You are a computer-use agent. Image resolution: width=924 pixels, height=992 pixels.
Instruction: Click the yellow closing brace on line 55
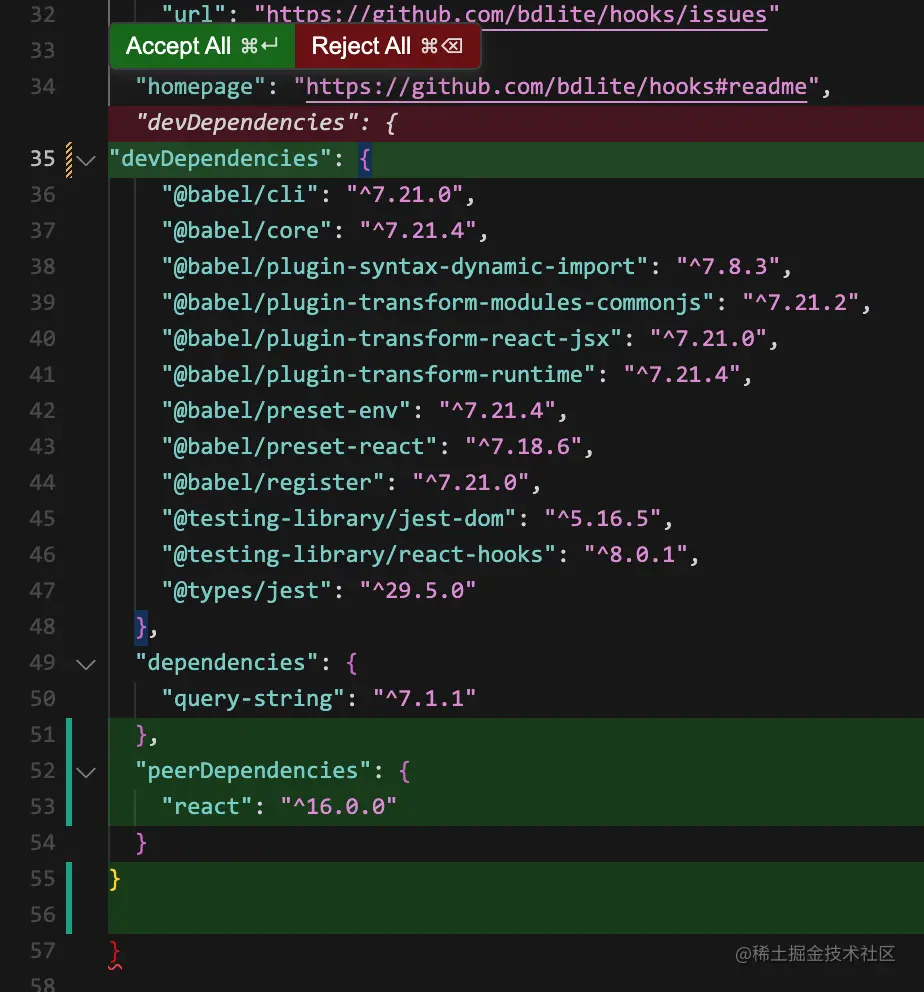pos(115,879)
